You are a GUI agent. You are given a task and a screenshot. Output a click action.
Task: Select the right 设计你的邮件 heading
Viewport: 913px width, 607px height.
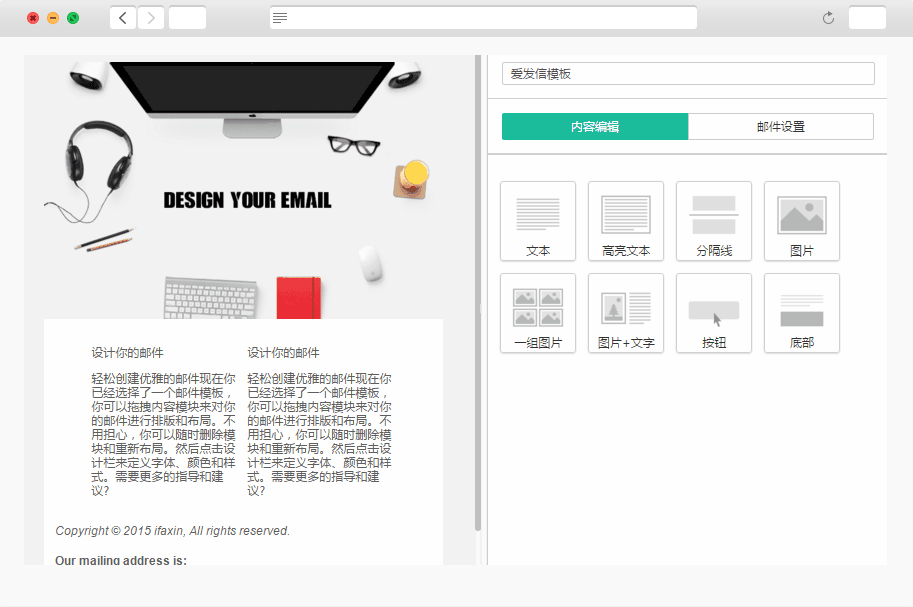283,352
